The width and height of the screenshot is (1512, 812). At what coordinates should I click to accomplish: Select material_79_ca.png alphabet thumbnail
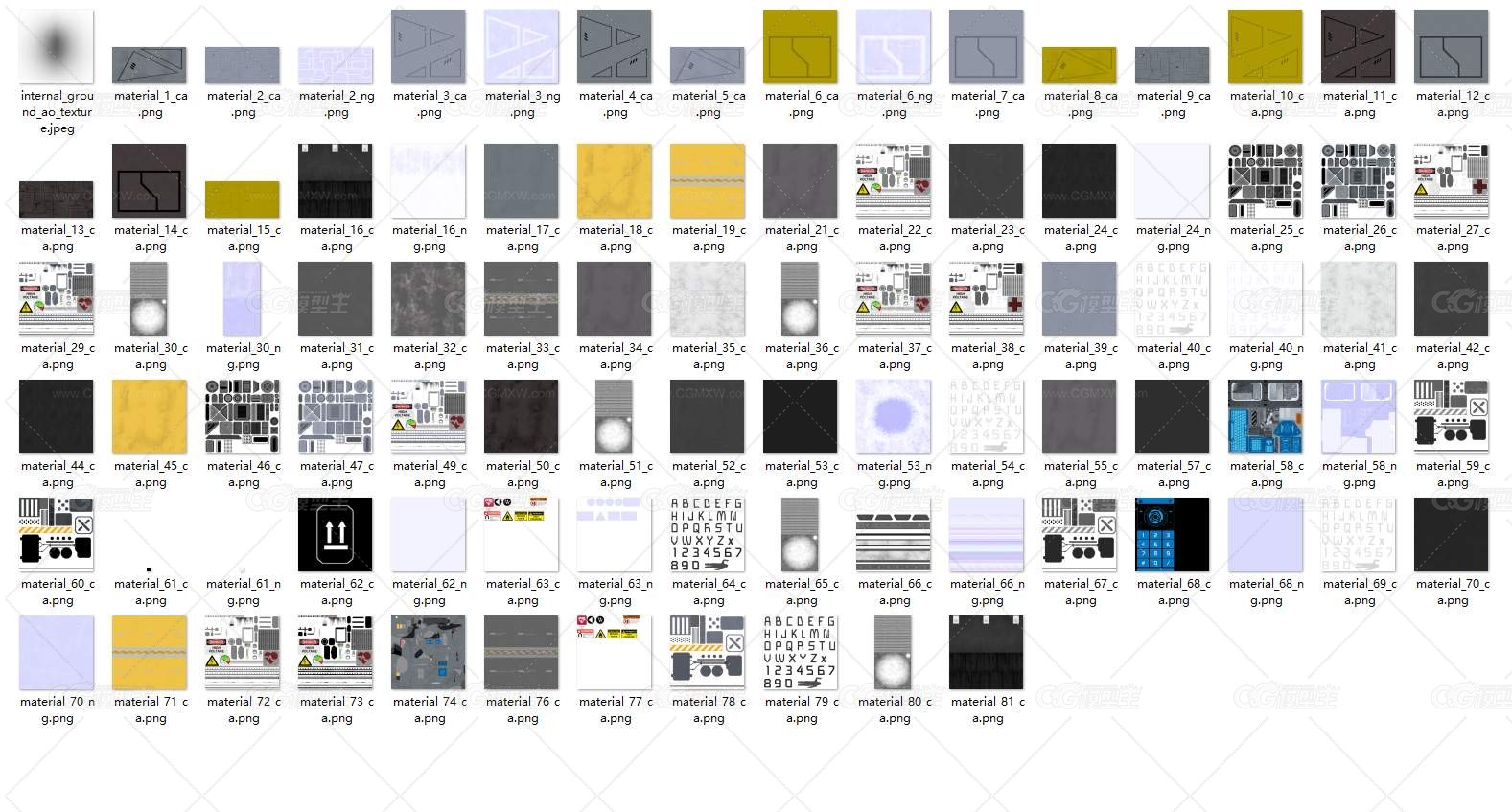(801, 652)
